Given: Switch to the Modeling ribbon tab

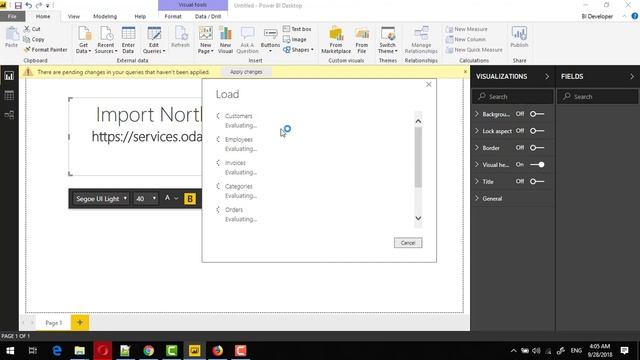Looking at the screenshot, I should (x=105, y=16).
